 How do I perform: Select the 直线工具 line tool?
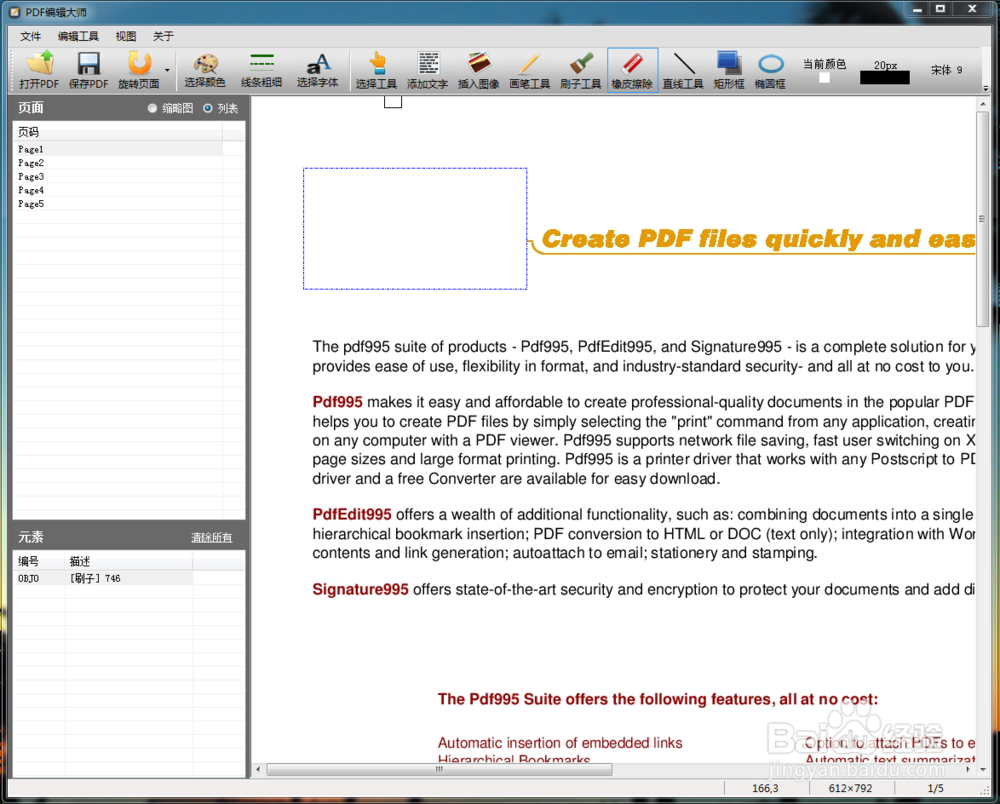[x=683, y=70]
